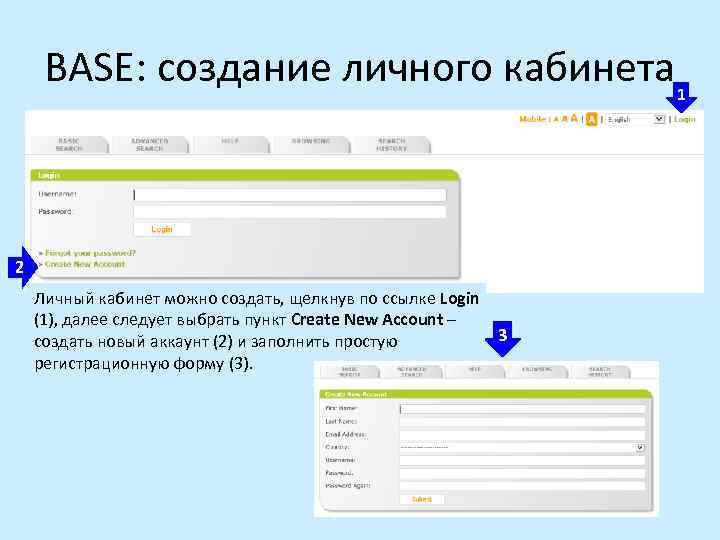
Task: Open Basic Search tab on the login page
Action: (69, 145)
